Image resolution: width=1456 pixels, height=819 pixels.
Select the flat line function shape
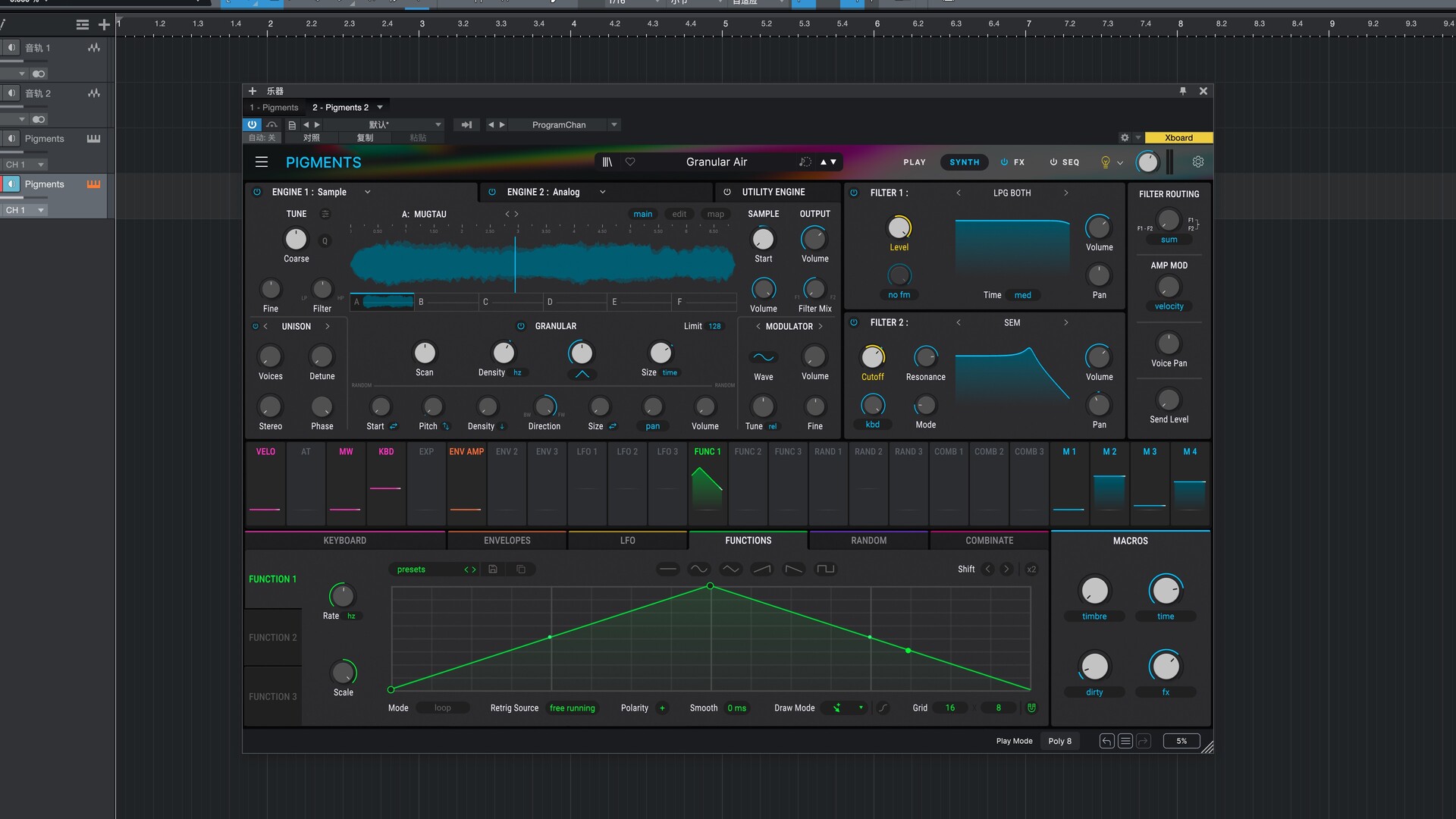[667, 569]
